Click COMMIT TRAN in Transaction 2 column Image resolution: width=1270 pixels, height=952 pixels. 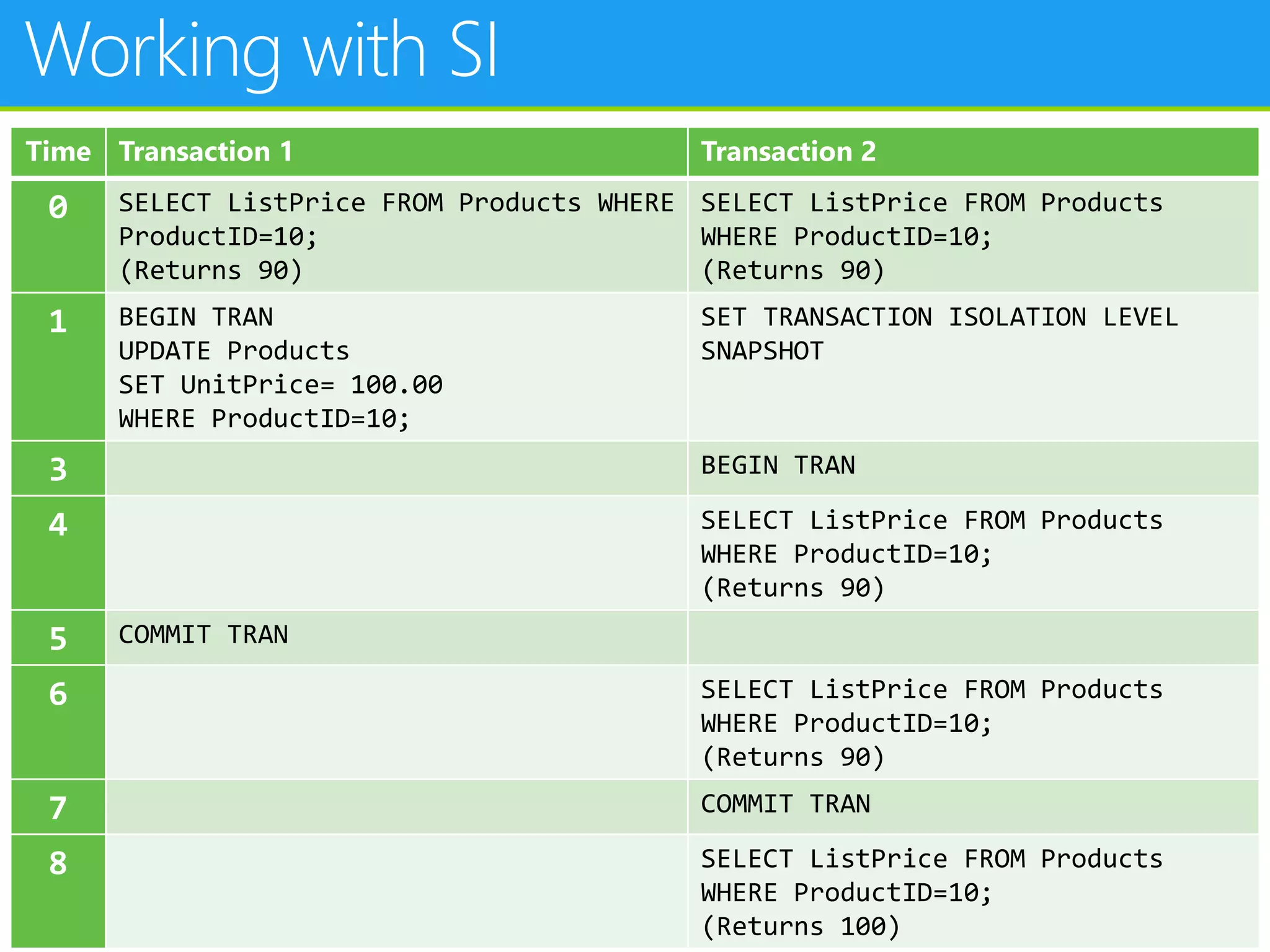[785, 804]
